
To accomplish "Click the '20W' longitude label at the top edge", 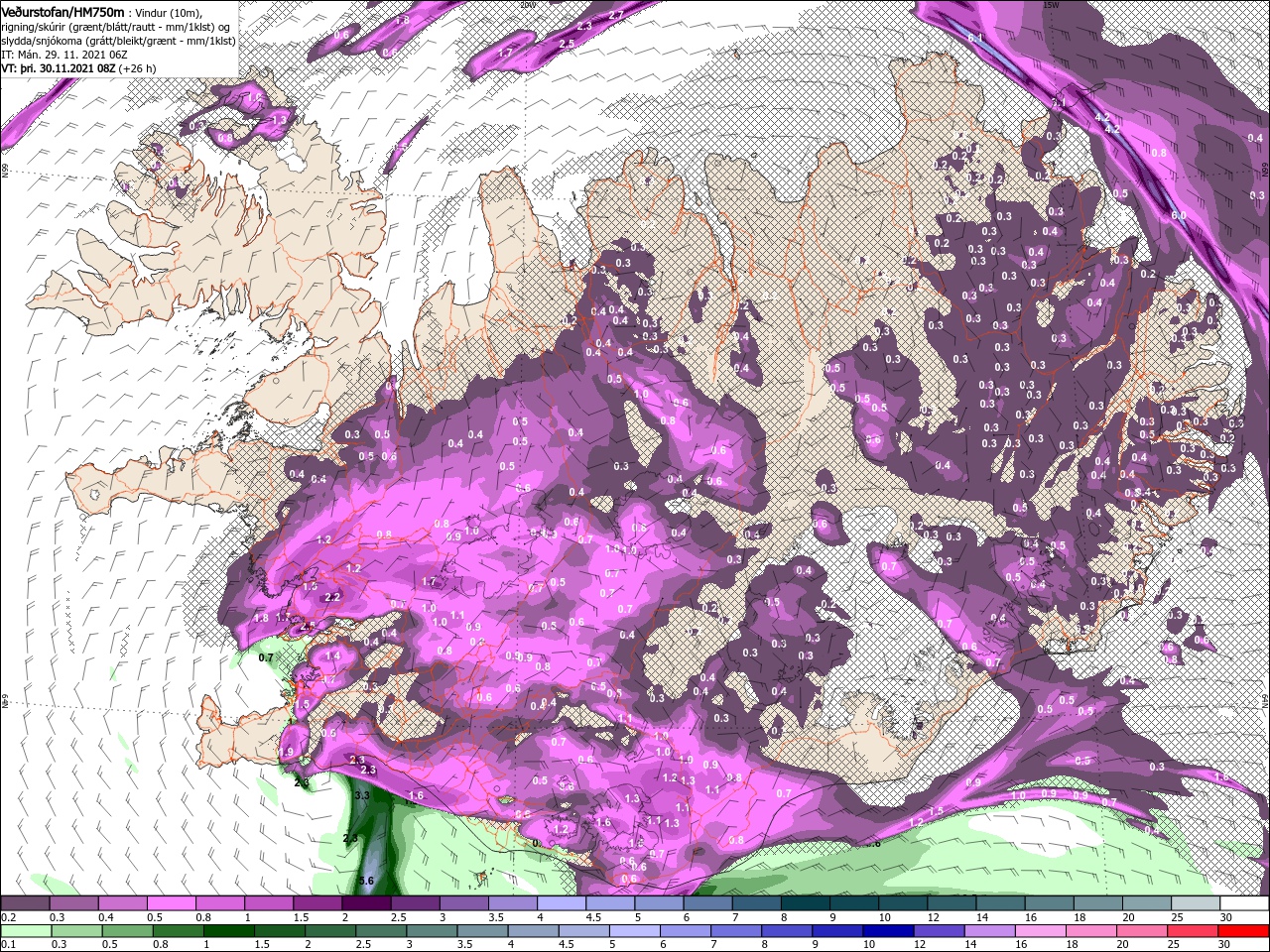I will [526, 5].
